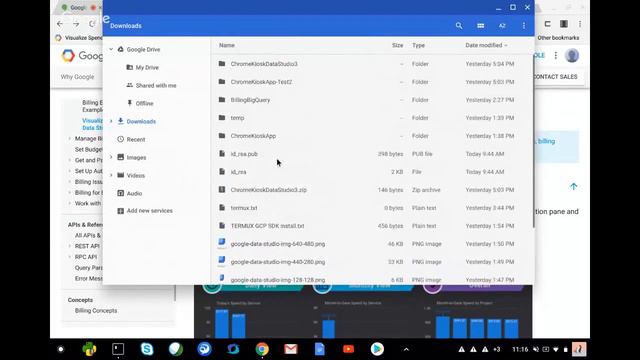Viewport: 640px width, 360px height.
Task: Select ChromeKioskDataStudio3.zip archive
Action: [371, 190]
